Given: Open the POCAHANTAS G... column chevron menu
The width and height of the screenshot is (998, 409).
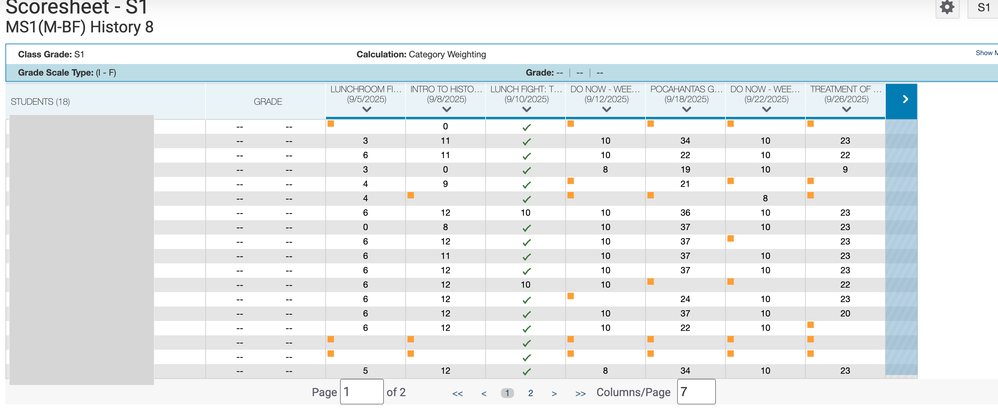Looking at the screenshot, I should (686, 110).
